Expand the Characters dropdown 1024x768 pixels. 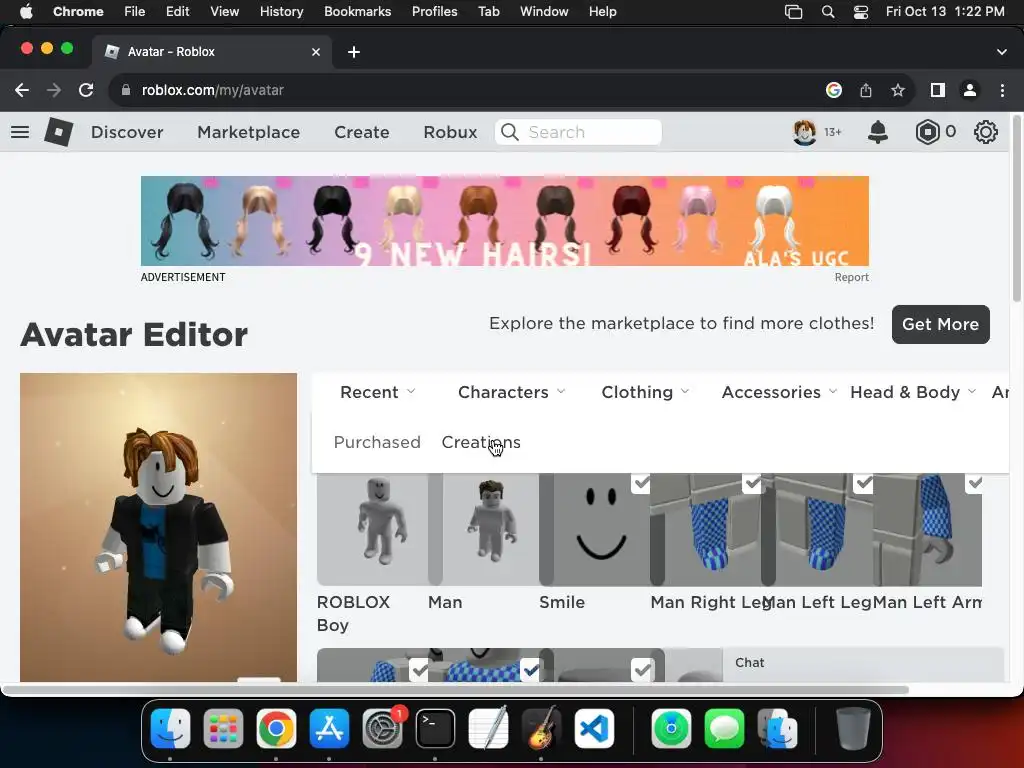pos(511,392)
